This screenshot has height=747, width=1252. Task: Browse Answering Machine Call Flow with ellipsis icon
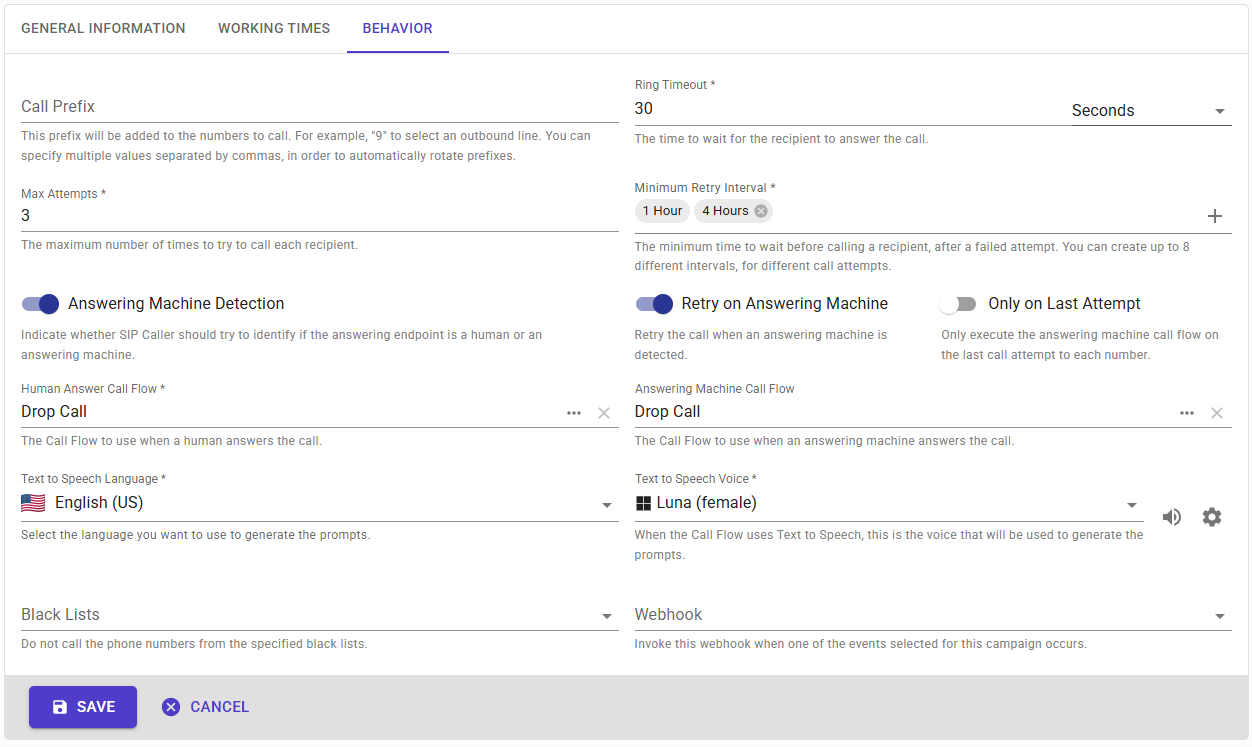click(x=1187, y=413)
